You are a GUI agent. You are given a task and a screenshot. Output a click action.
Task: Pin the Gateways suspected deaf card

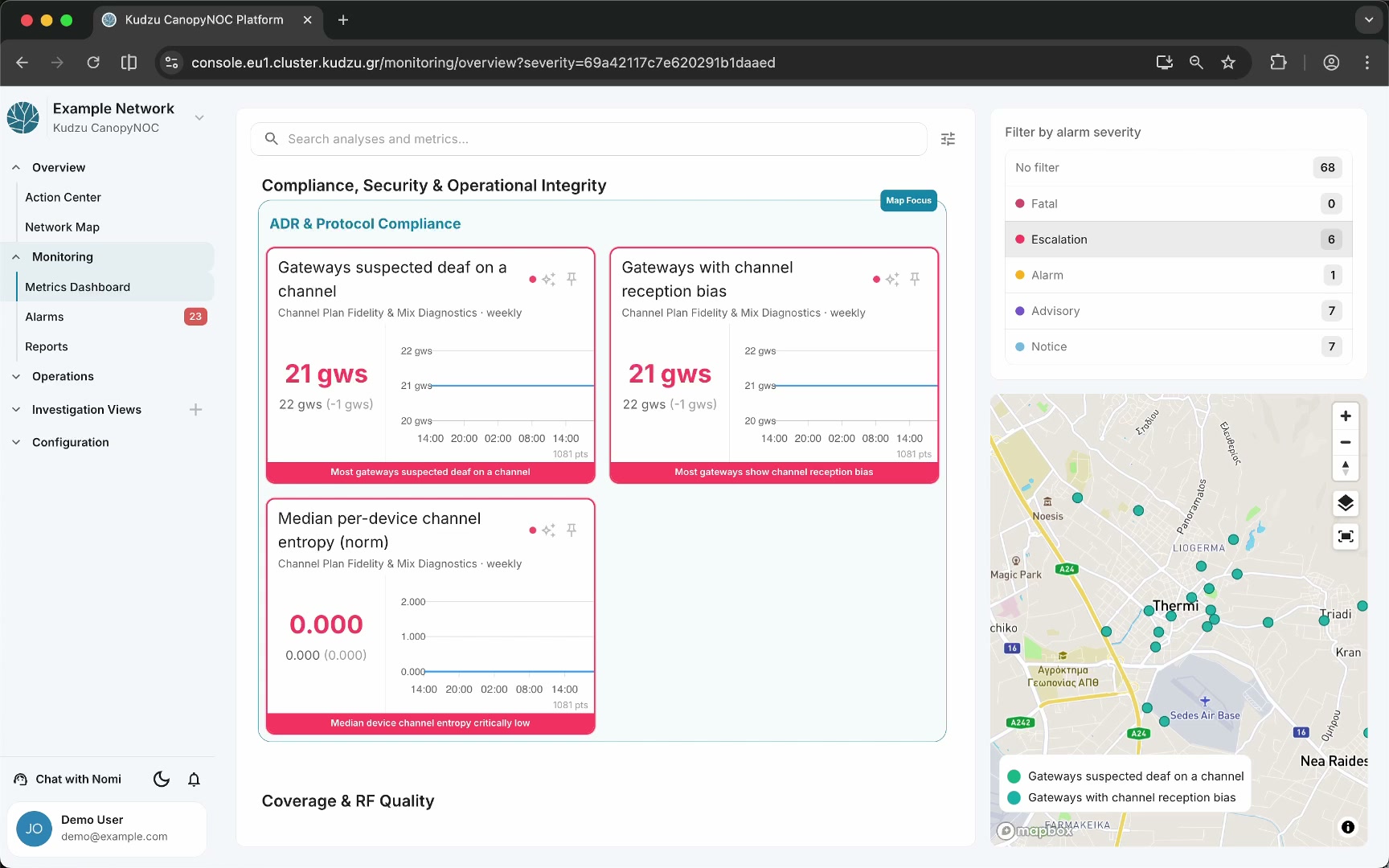[x=572, y=279]
